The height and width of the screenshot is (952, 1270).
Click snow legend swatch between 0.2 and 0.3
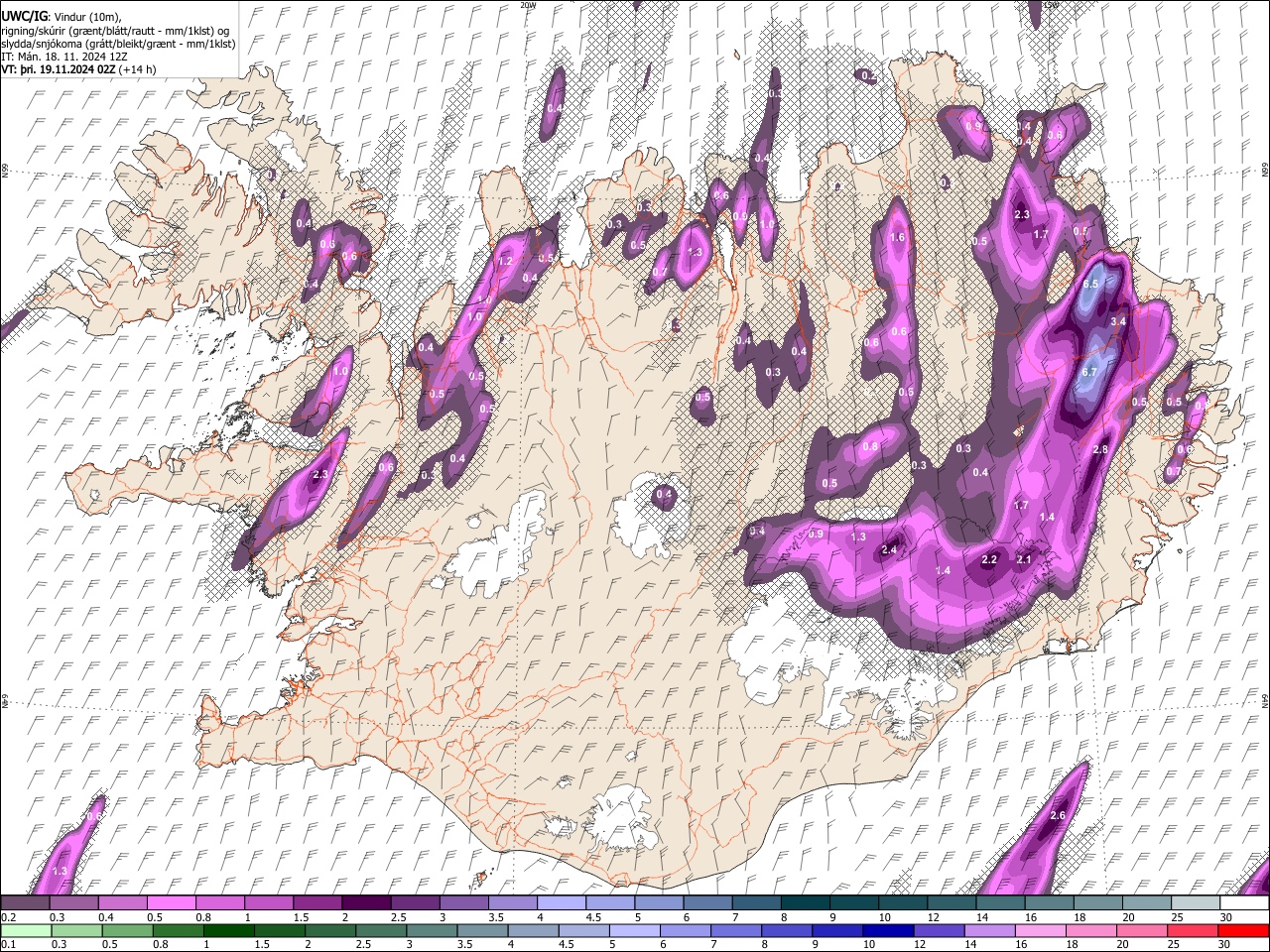[x=25, y=903]
